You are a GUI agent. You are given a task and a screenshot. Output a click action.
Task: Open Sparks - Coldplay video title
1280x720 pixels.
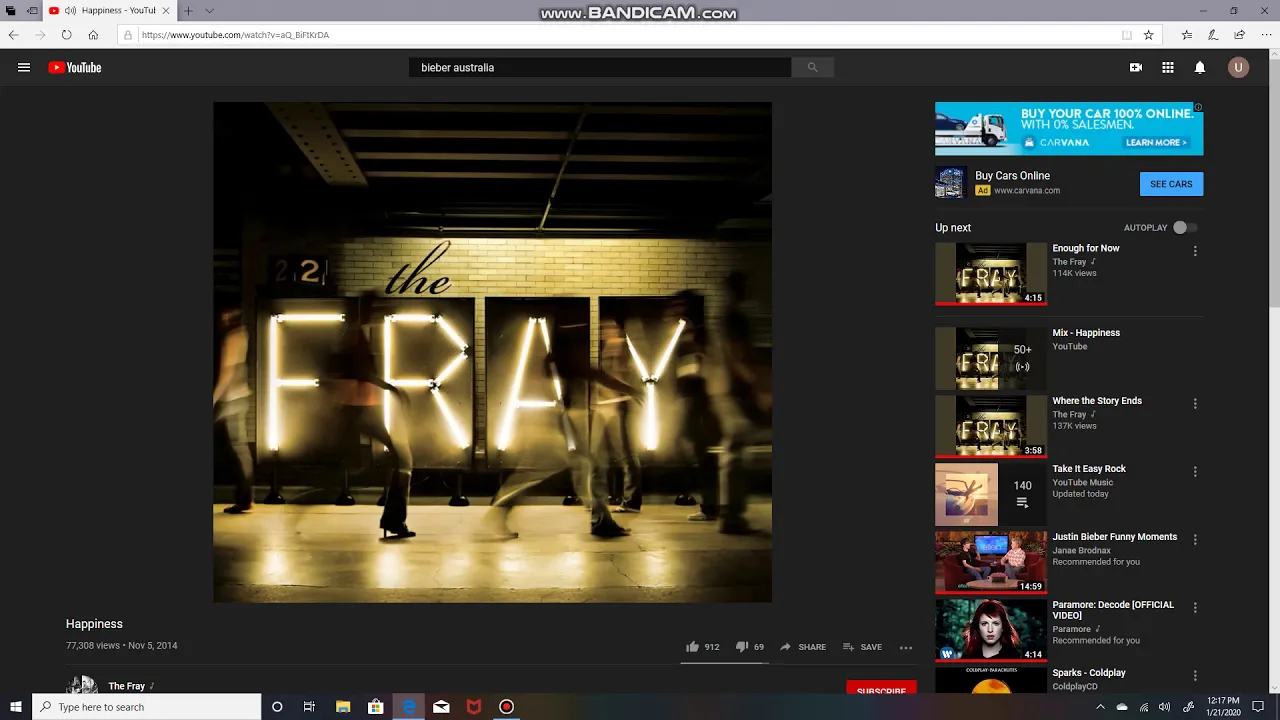coord(1089,673)
